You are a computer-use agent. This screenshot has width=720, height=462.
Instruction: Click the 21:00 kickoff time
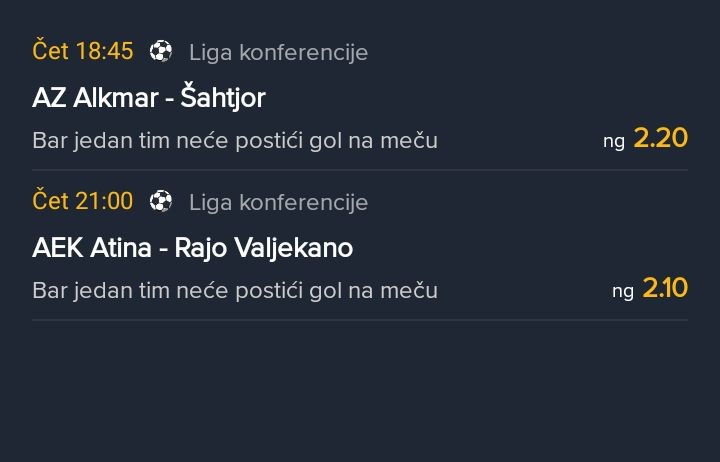pos(104,201)
